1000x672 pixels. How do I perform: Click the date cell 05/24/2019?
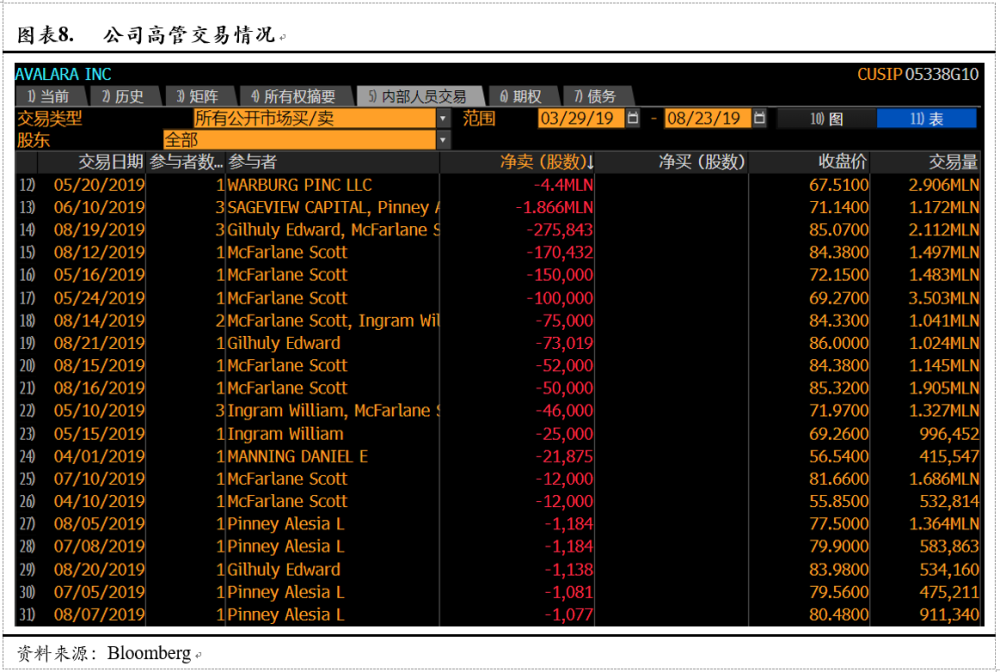click(x=99, y=298)
